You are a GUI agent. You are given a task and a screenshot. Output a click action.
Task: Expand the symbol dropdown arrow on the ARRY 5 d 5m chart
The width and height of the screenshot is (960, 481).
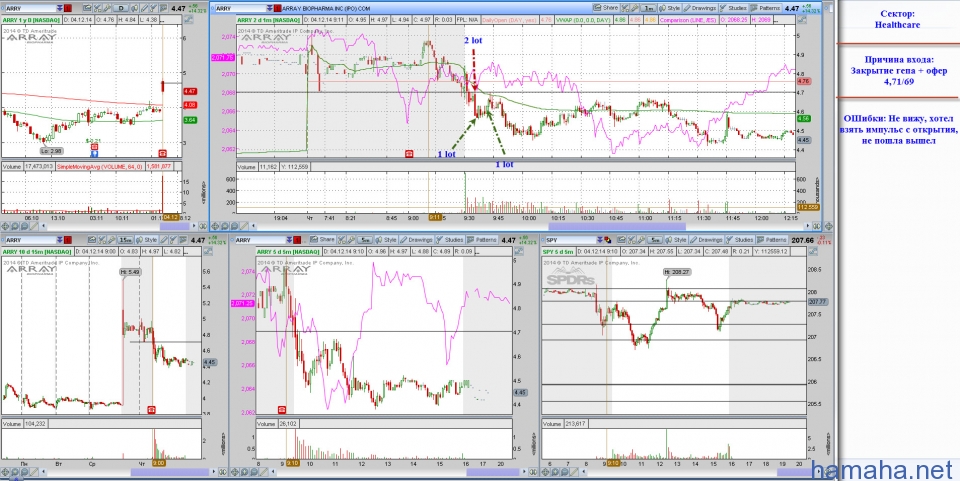coord(289,240)
